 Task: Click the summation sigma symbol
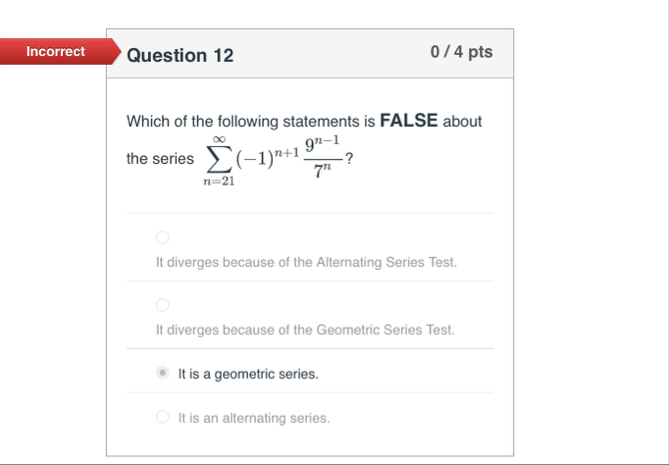(219, 160)
